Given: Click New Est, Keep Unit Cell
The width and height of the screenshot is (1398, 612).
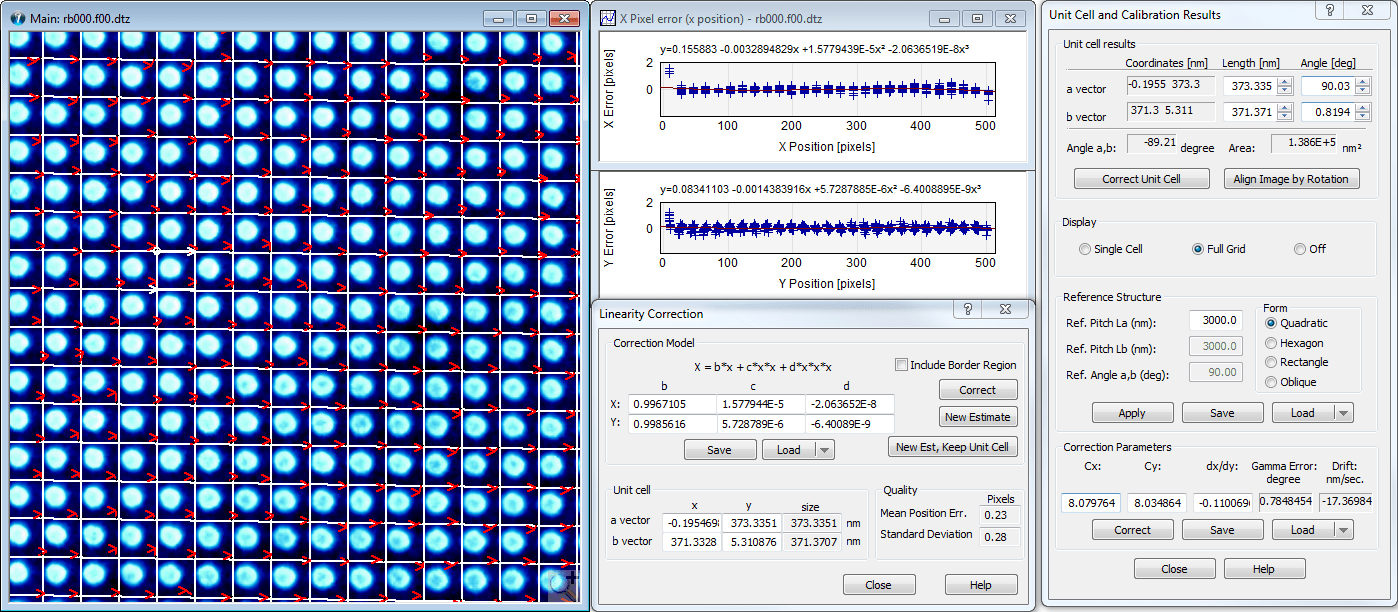Looking at the screenshot, I should pos(953,447).
